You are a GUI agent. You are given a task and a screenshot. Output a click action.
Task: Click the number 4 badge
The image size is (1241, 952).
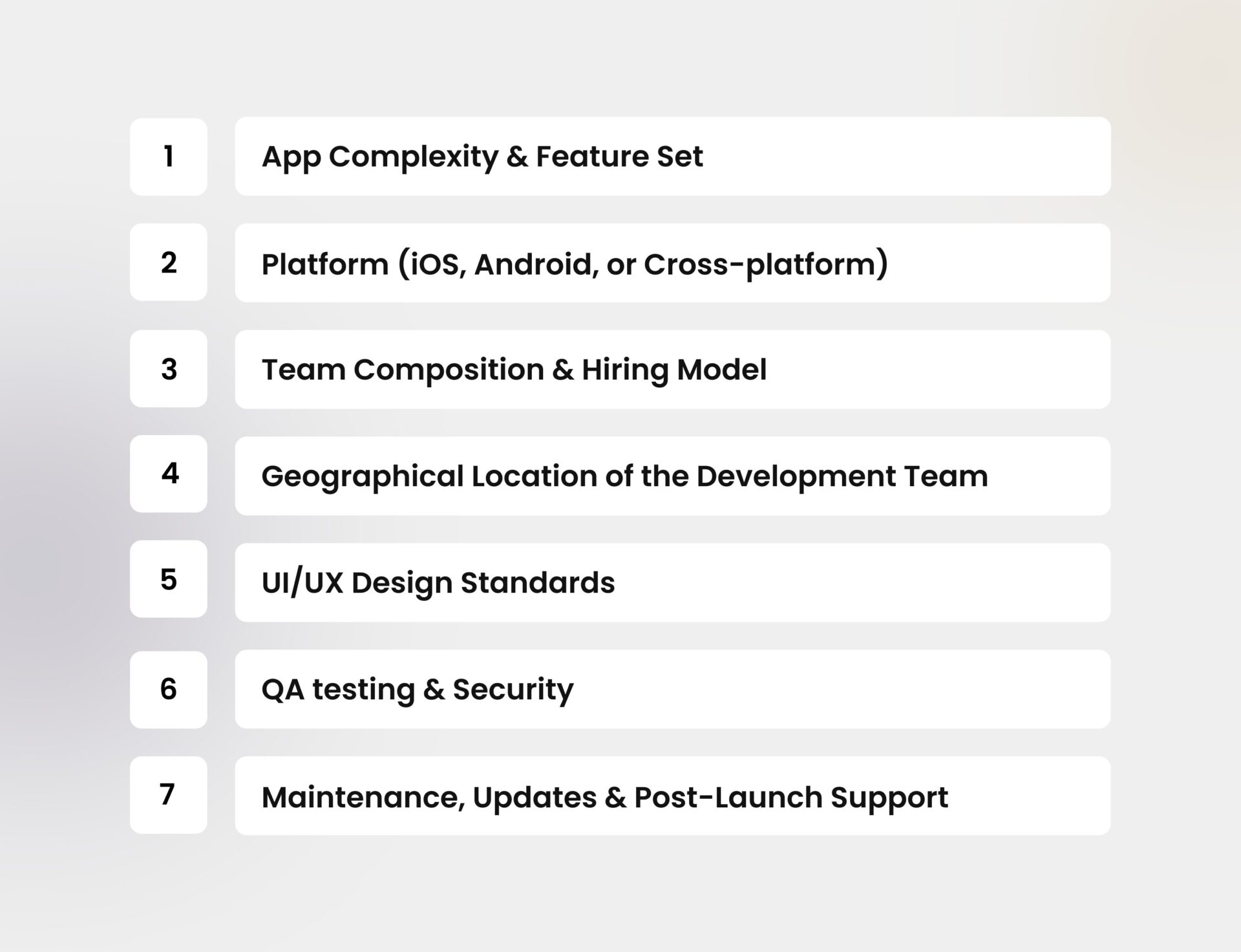[168, 476]
